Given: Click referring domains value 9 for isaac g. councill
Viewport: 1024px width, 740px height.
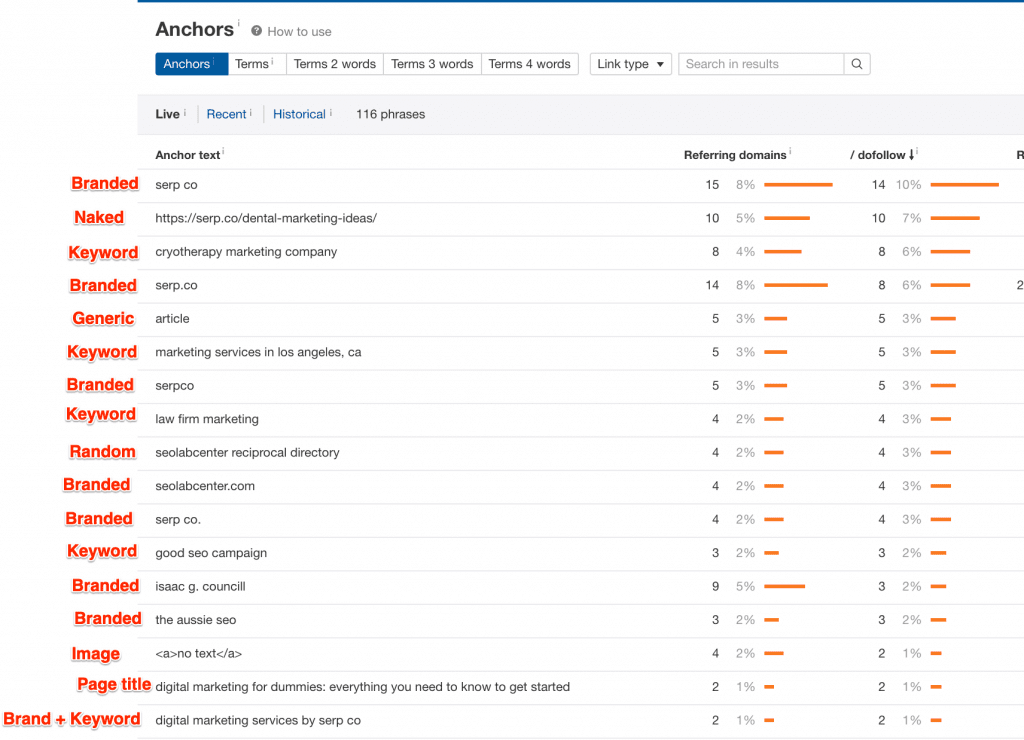Looking at the screenshot, I should click(x=715, y=587).
